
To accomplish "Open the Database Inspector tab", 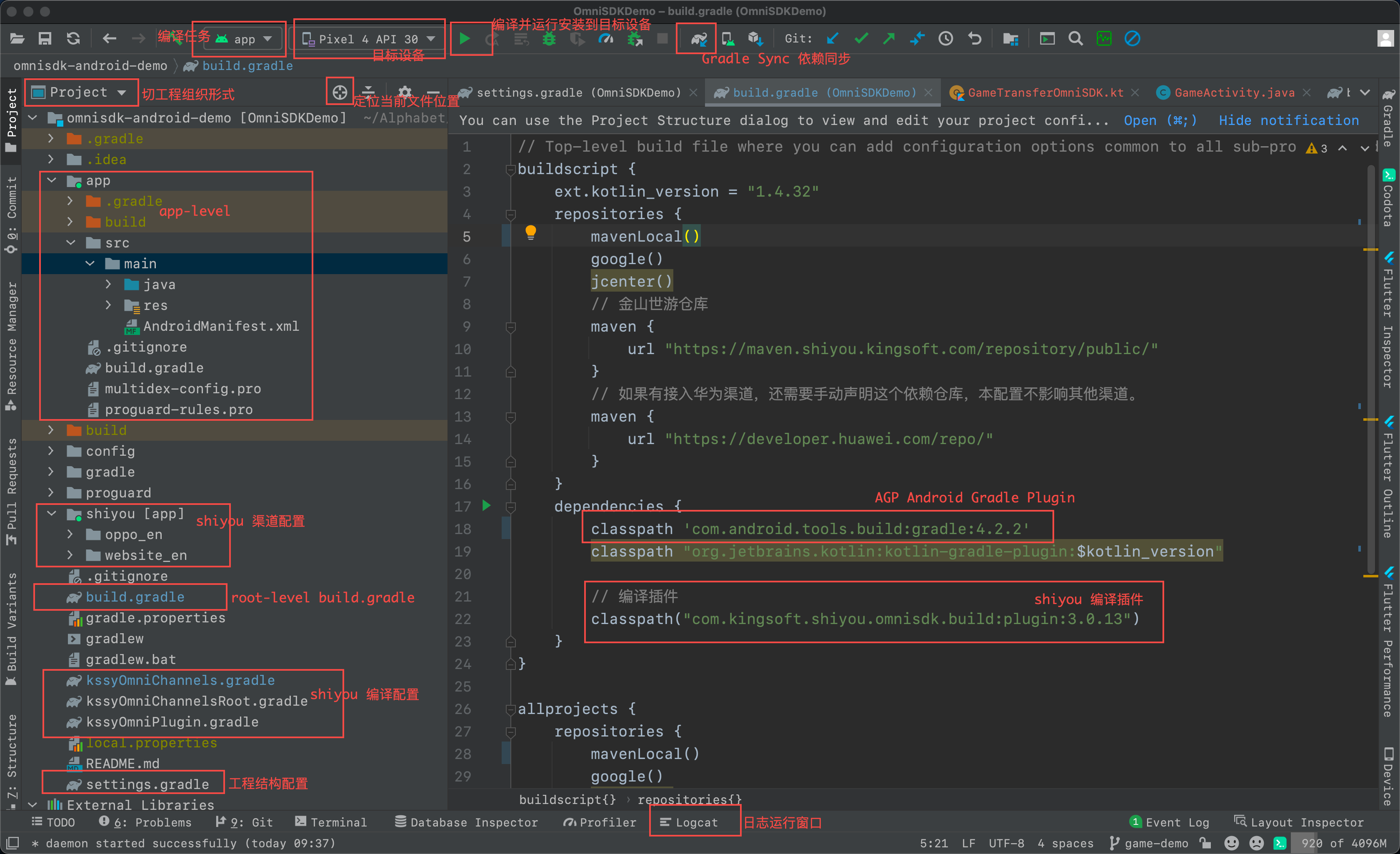I will pyautogui.click(x=466, y=822).
